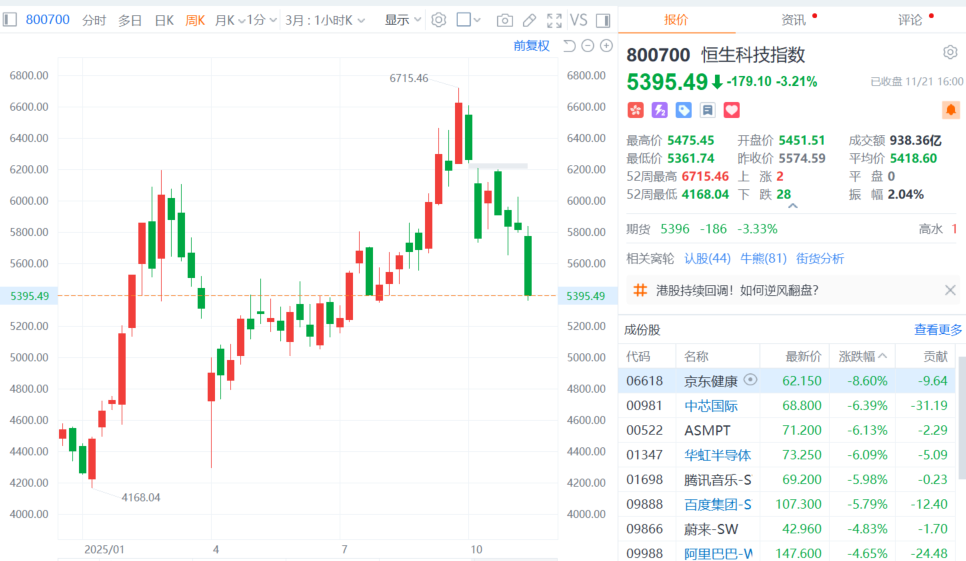The width and height of the screenshot is (966, 561).
Task: Click stock code 00981 cell
Action: point(644,406)
